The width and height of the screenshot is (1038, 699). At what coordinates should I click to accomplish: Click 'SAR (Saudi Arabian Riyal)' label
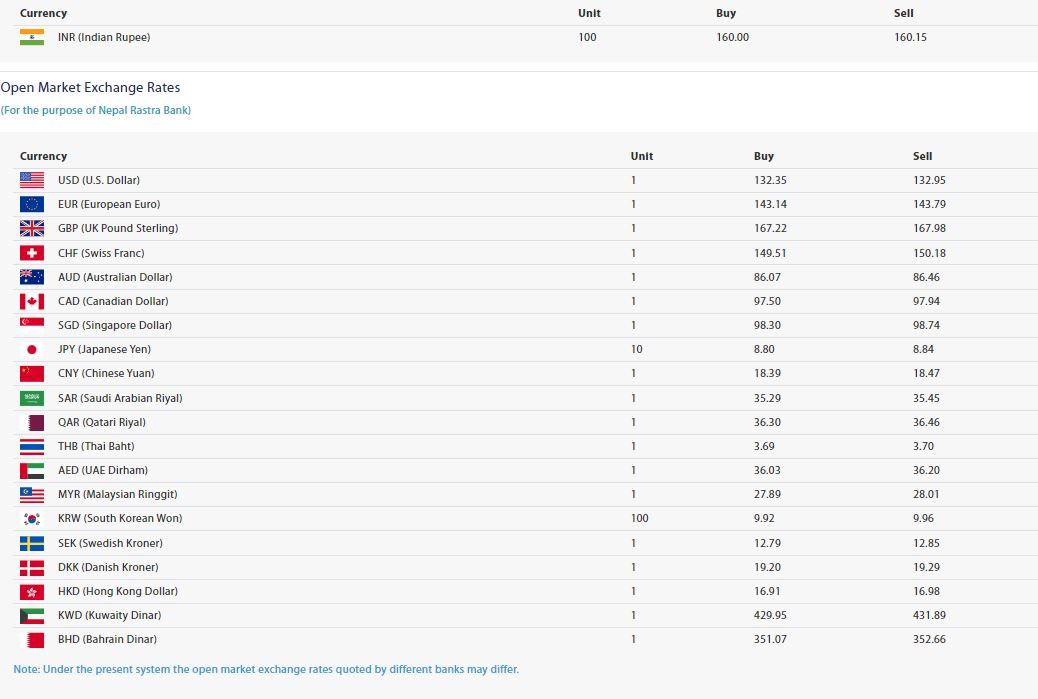point(120,398)
